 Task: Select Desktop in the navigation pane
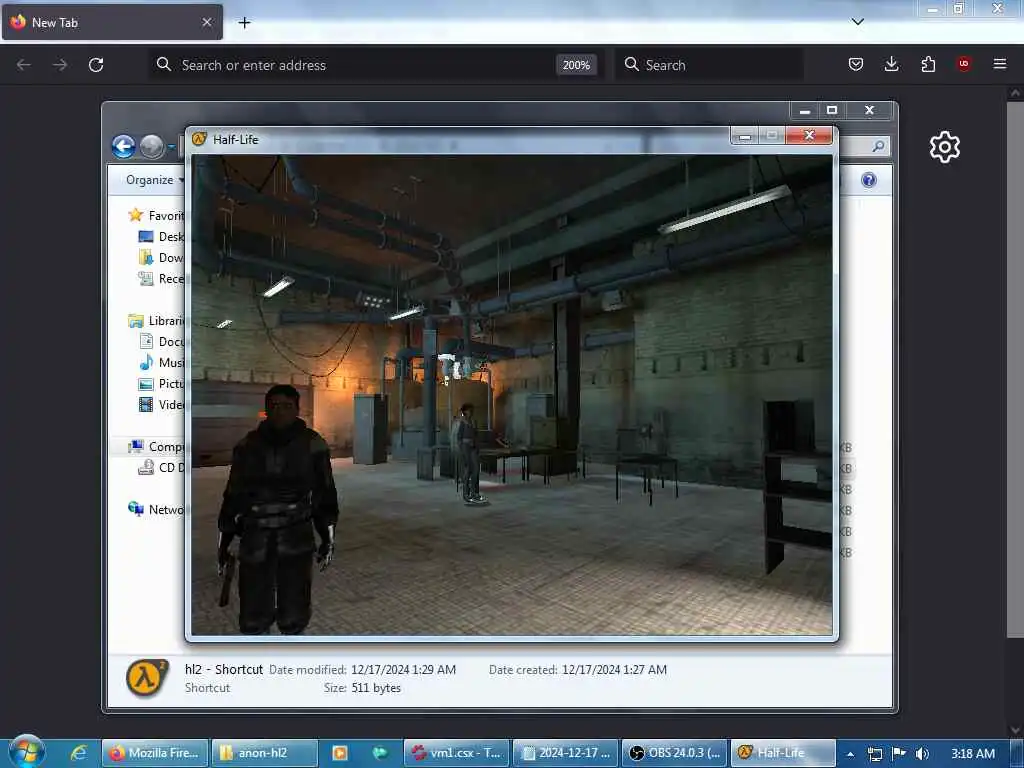(x=163, y=236)
